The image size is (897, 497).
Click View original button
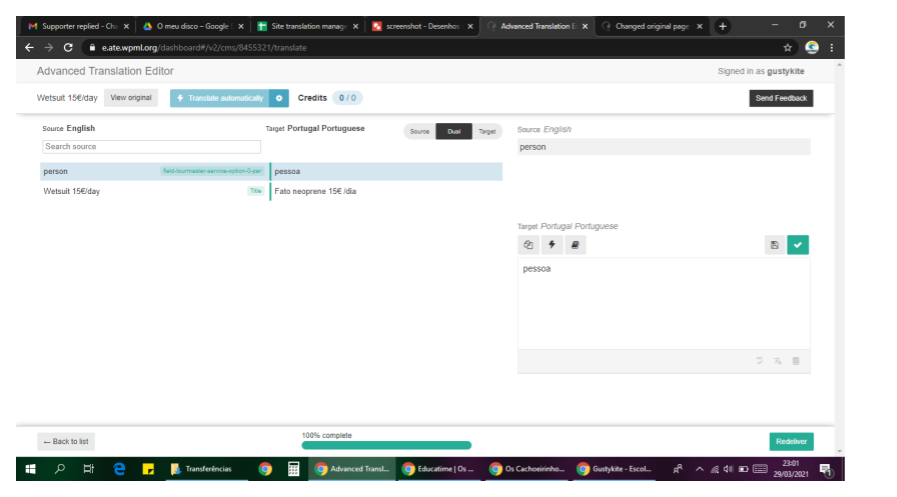131,98
